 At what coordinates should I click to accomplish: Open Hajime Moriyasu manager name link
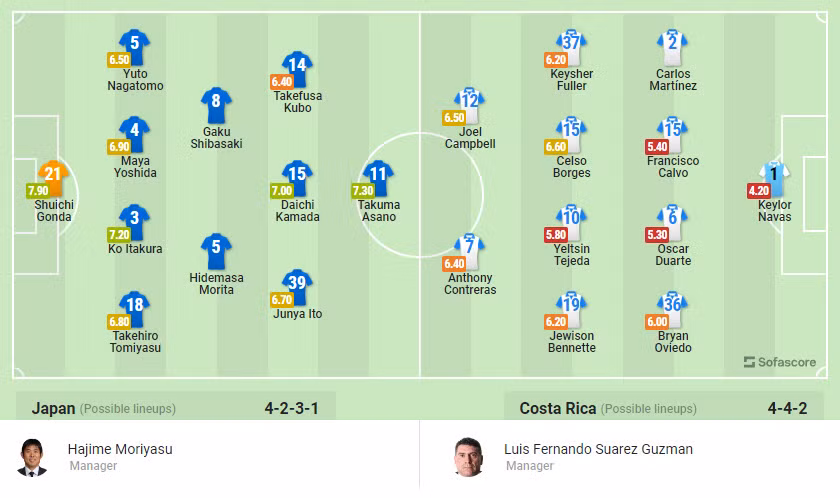click(x=120, y=449)
